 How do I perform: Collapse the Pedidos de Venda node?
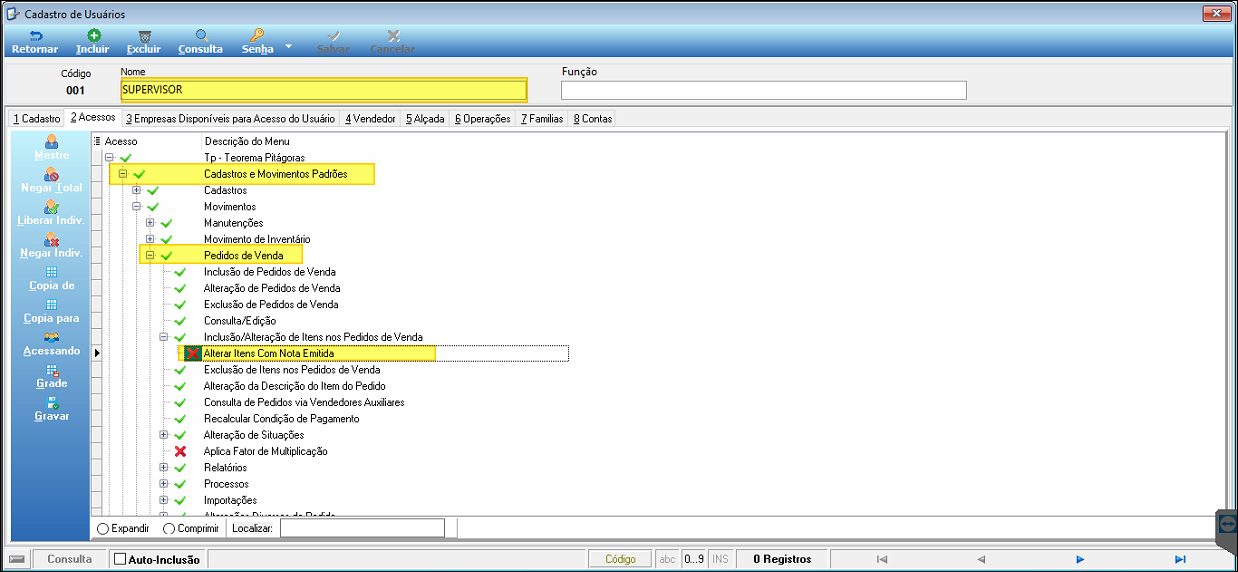150,255
